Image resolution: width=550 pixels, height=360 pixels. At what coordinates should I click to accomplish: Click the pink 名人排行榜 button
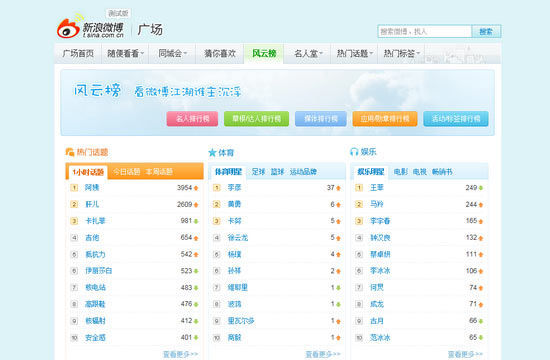coord(192,119)
